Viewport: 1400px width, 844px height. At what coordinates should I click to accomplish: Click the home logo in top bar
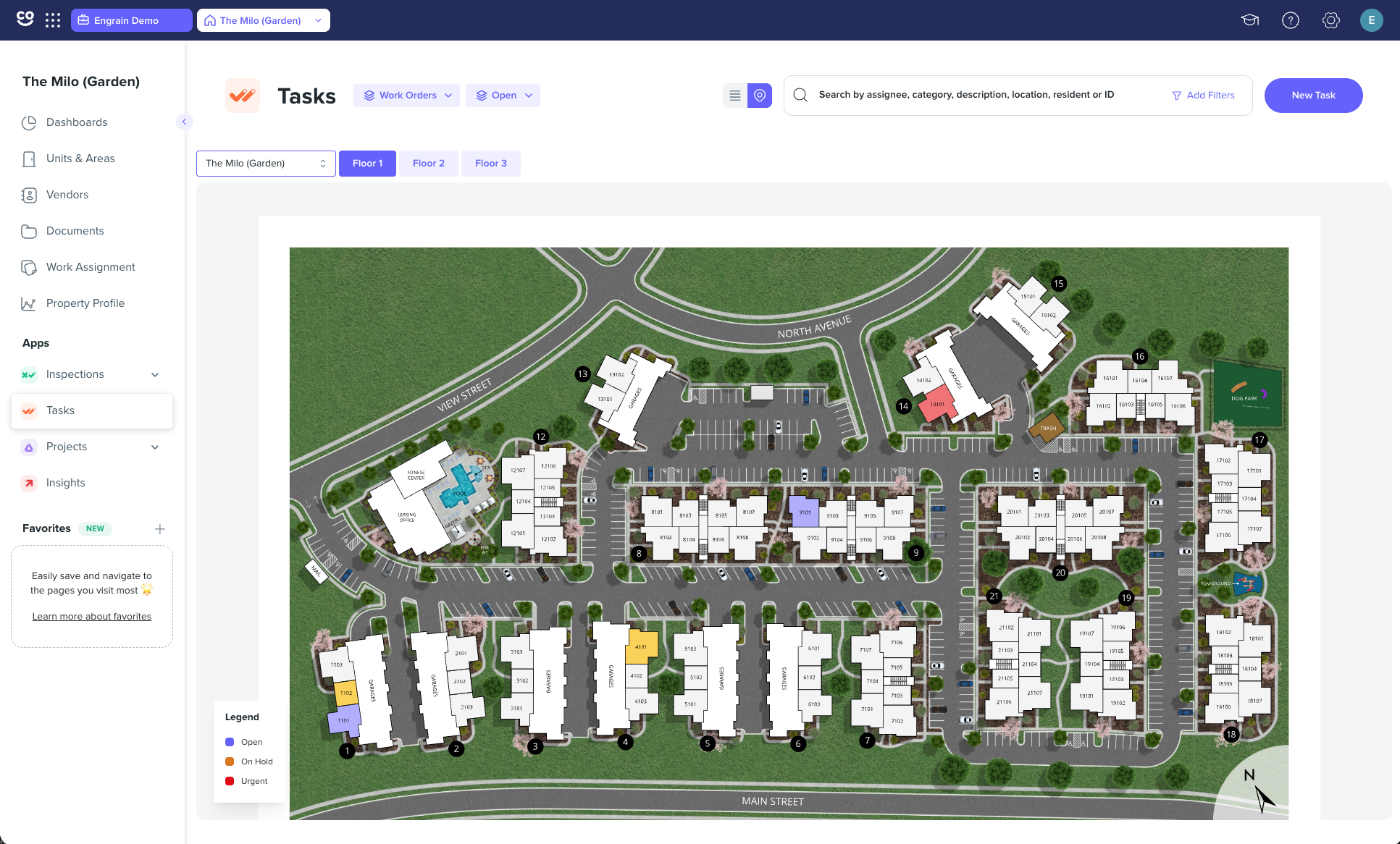coord(25,19)
